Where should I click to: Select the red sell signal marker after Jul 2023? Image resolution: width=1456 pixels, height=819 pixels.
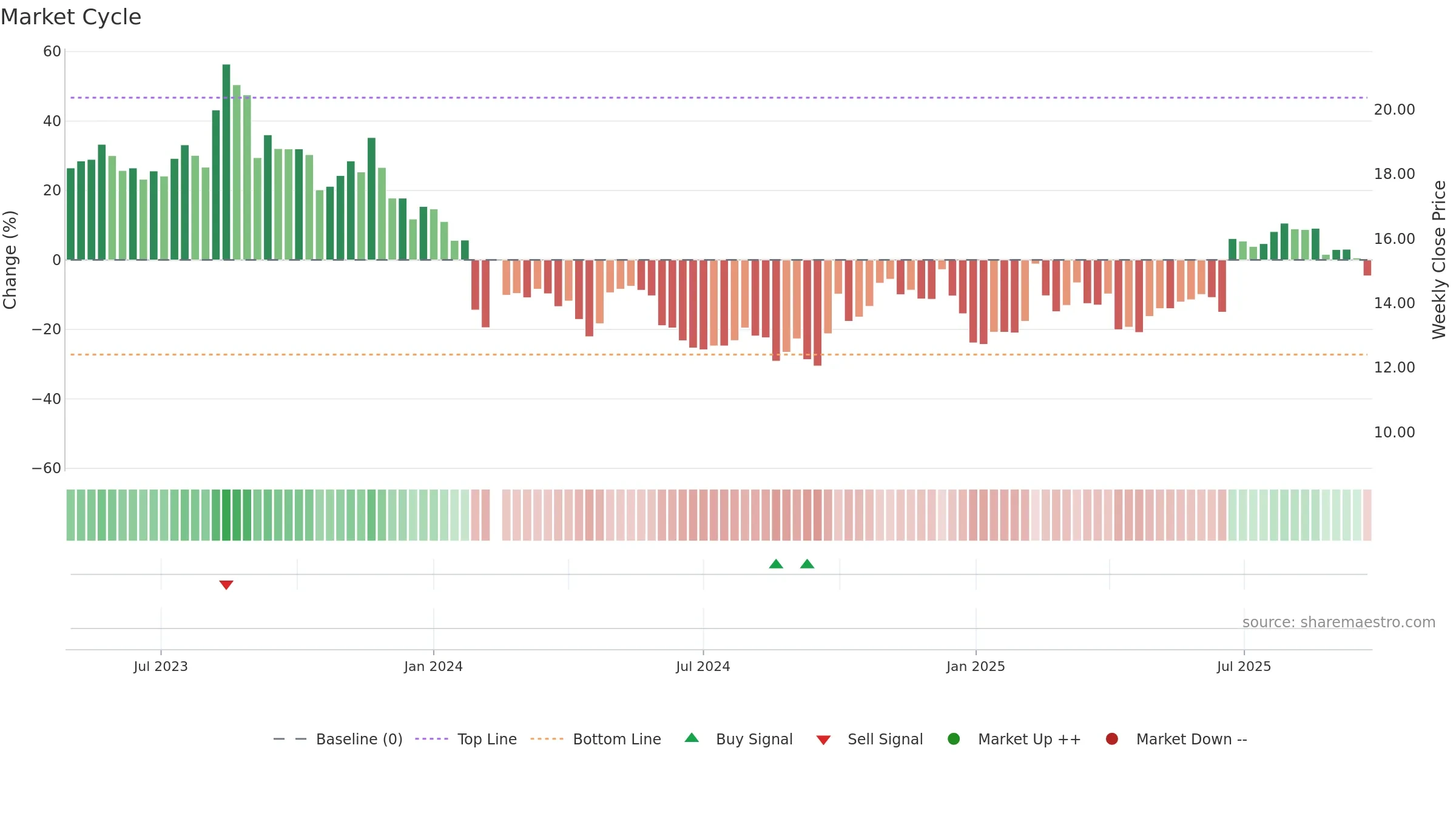click(226, 585)
